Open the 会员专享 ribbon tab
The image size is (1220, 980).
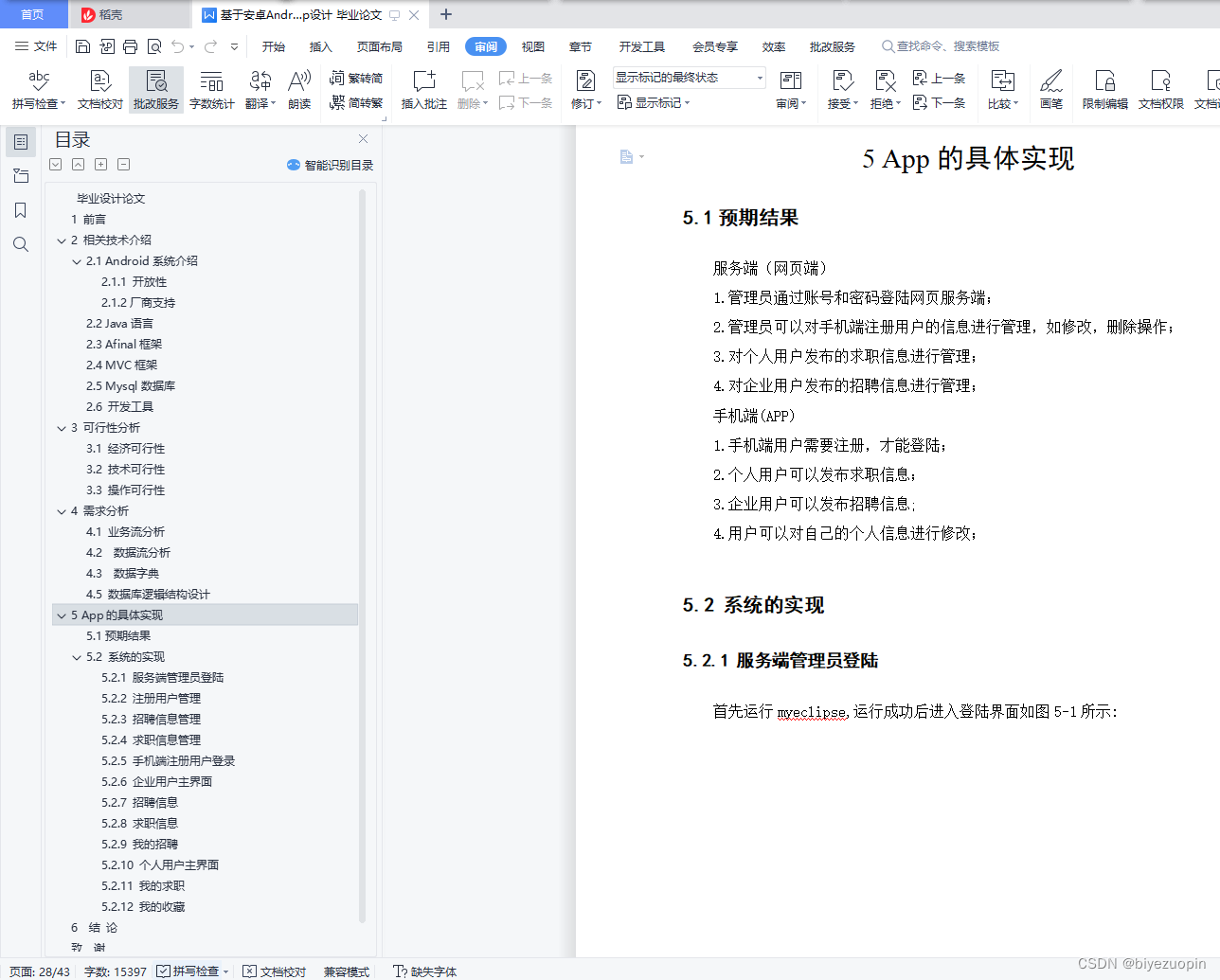point(715,46)
